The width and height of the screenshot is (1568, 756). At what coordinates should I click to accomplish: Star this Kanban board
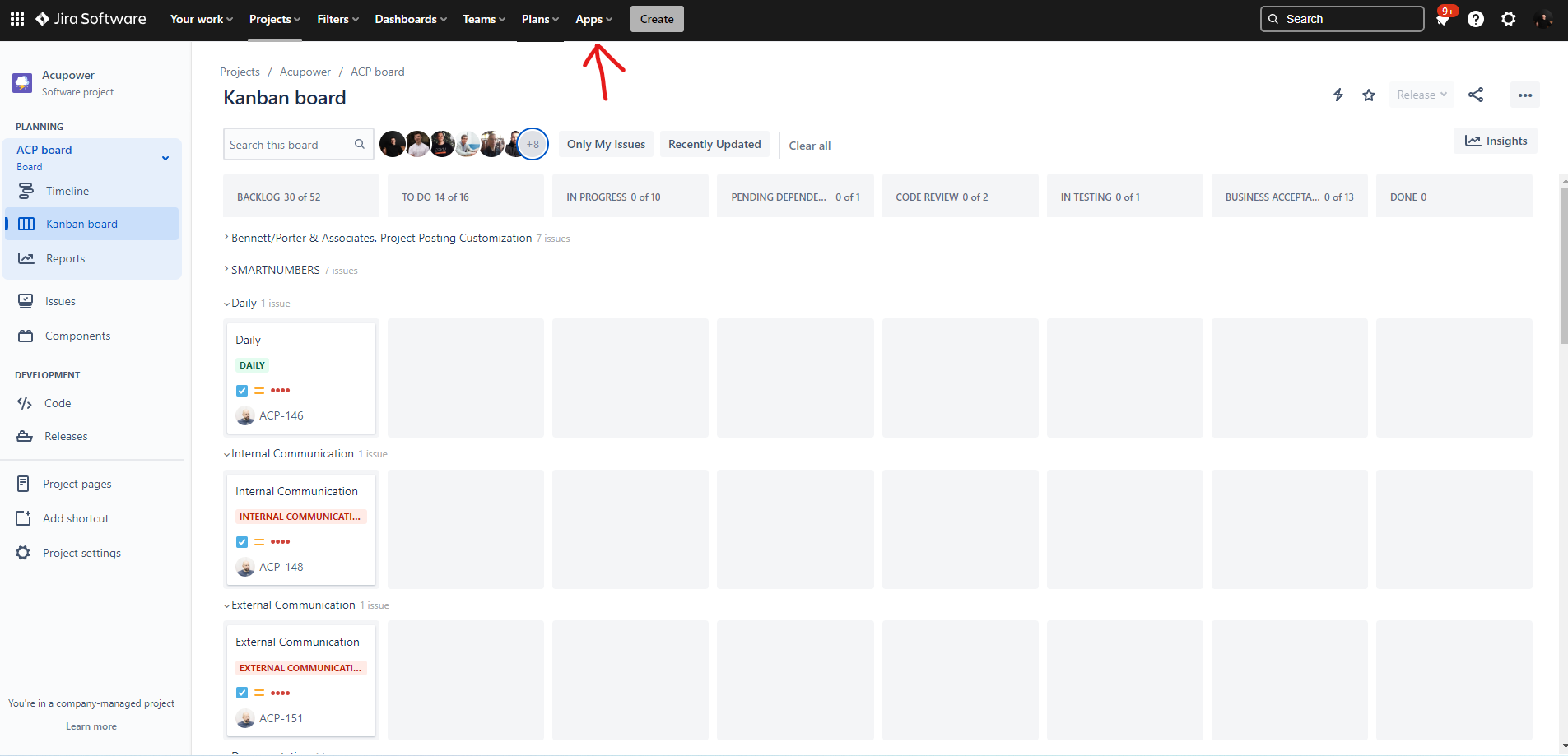coord(1369,95)
